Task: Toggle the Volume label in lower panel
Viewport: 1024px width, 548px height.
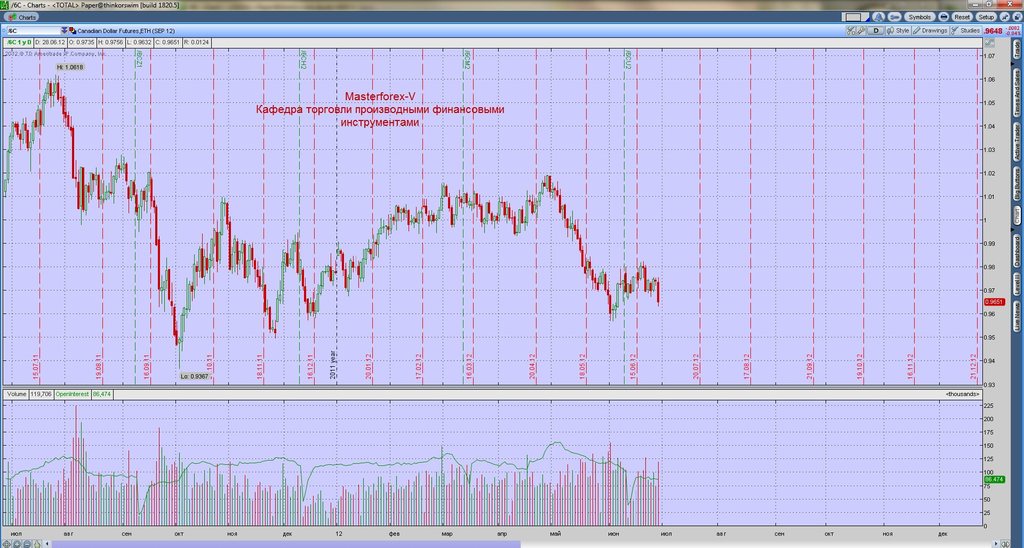Action: 16,395
